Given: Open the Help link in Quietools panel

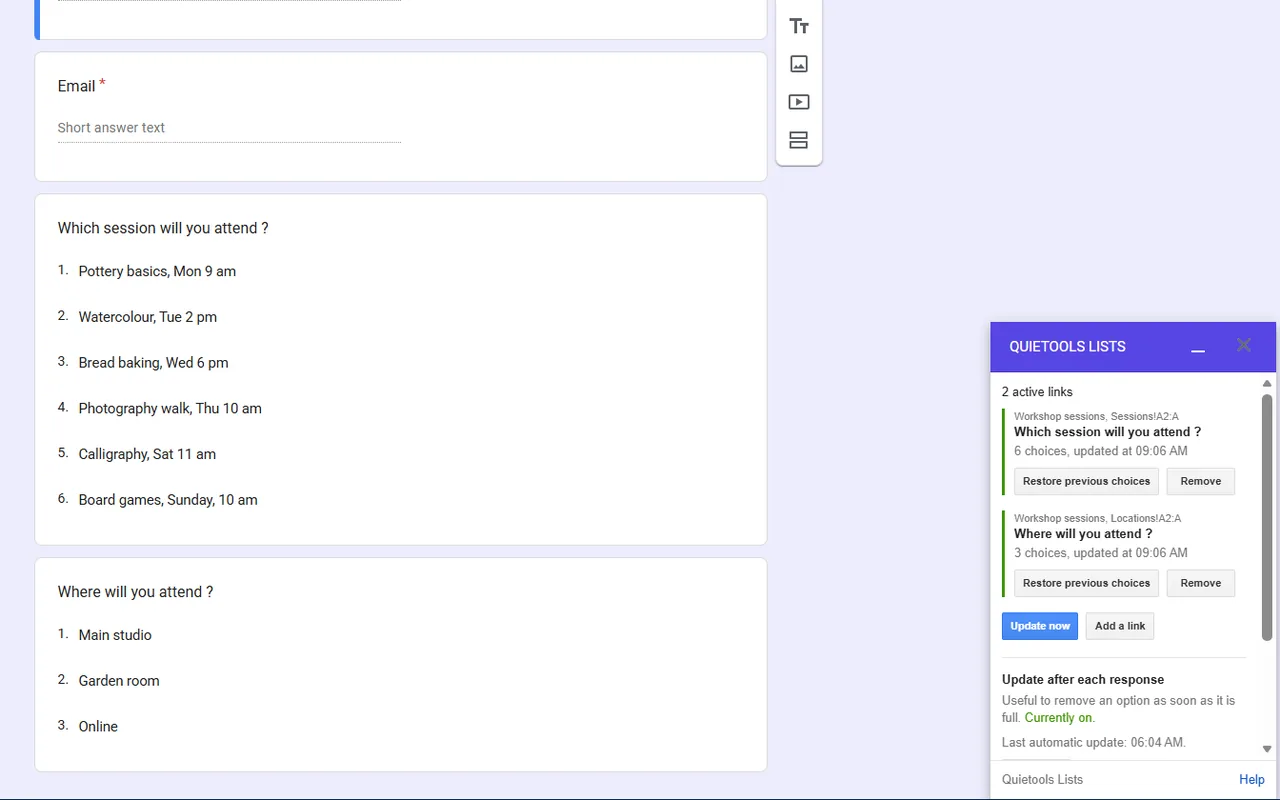Looking at the screenshot, I should 1252,779.
